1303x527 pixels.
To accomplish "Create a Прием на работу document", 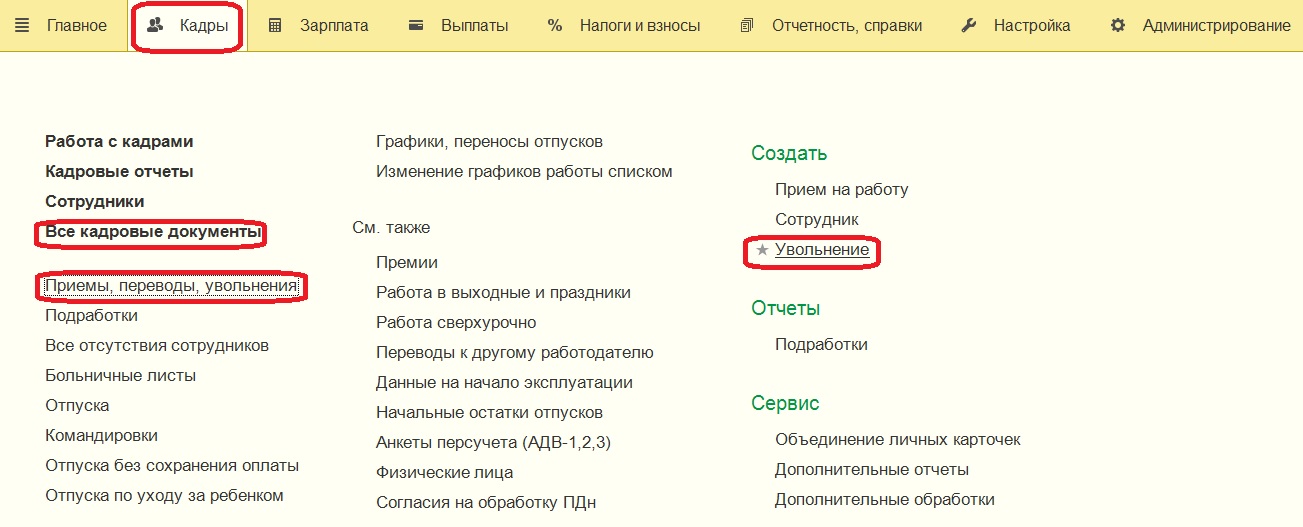I will [841, 190].
